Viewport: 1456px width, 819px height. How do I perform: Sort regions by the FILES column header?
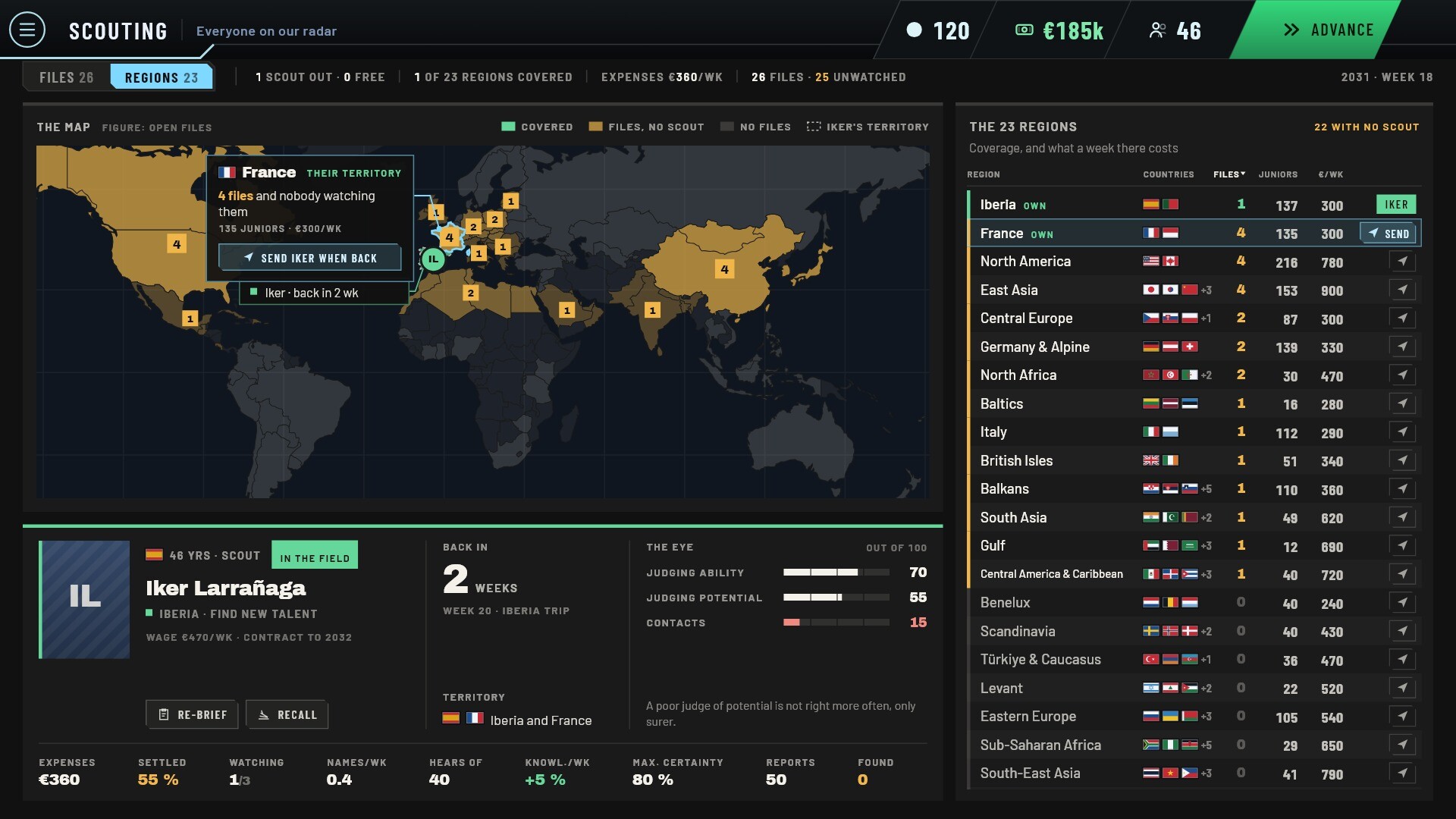pos(1228,174)
